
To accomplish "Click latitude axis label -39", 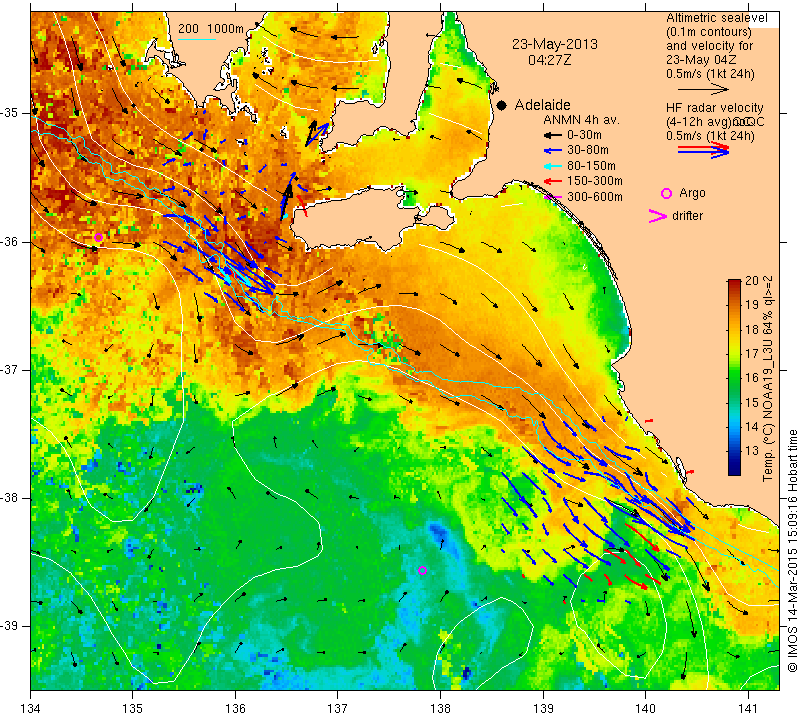I will pyautogui.click(x=11, y=626).
